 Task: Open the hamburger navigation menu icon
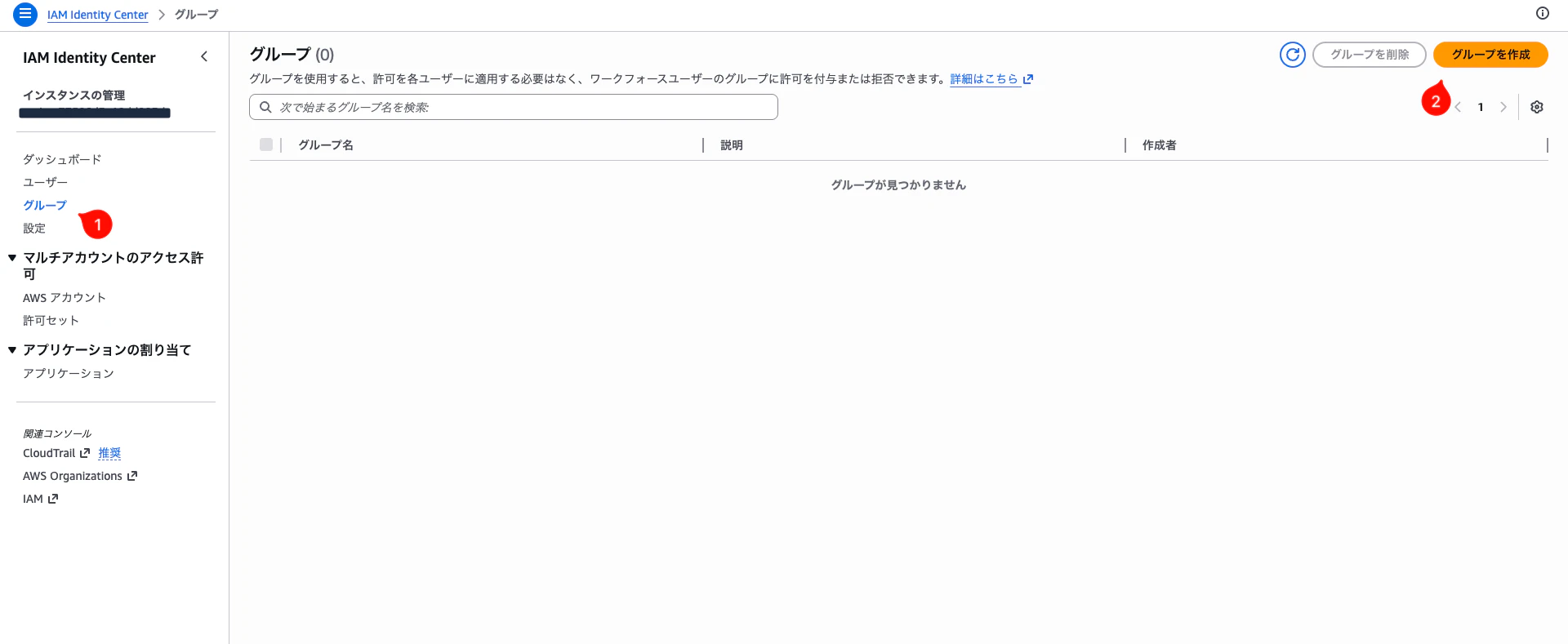pyautogui.click(x=25, y=14)
